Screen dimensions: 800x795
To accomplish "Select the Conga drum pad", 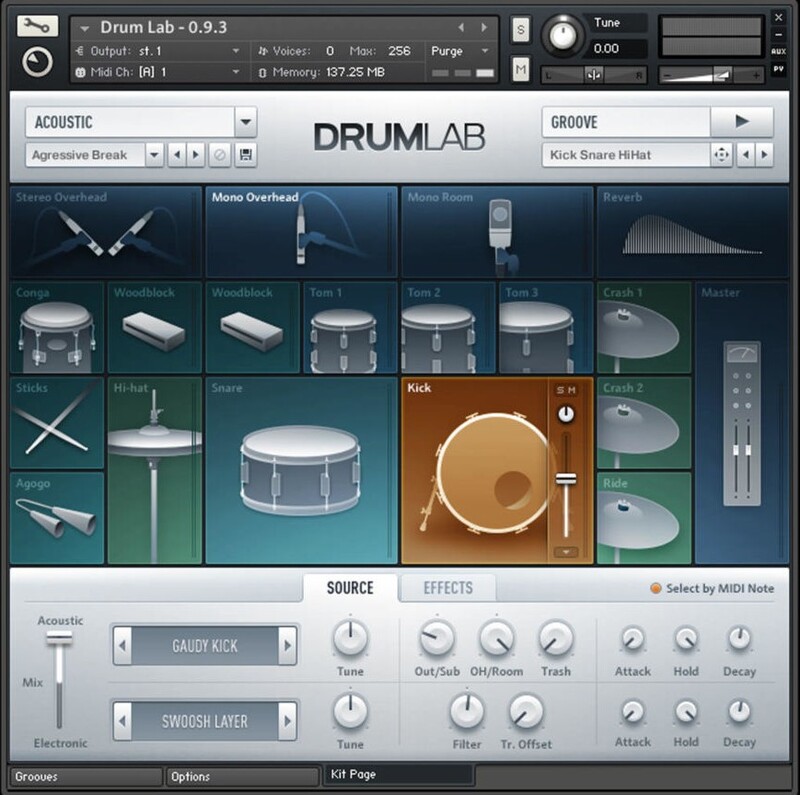I will tap(57, 328).
